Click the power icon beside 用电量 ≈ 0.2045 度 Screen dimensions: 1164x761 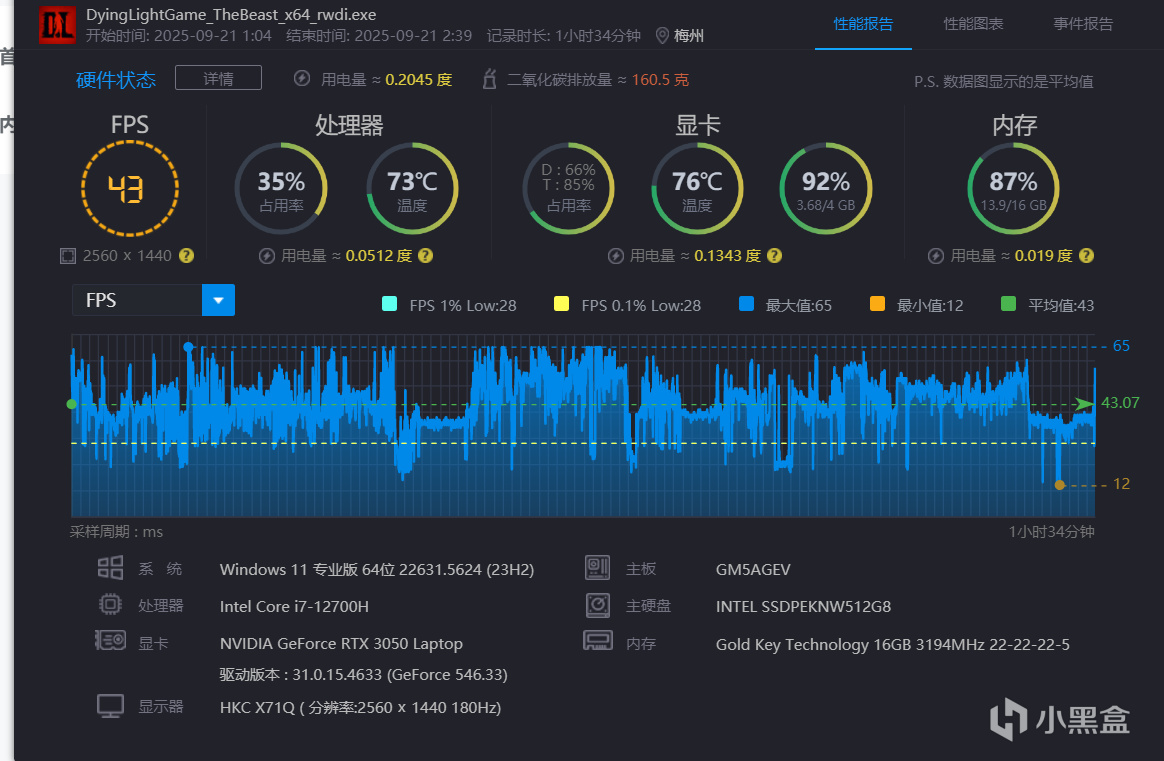click(301, 79)
